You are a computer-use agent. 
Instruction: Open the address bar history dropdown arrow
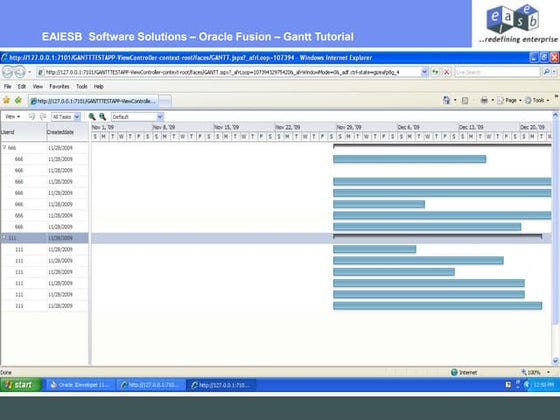[x=424, y=72]
